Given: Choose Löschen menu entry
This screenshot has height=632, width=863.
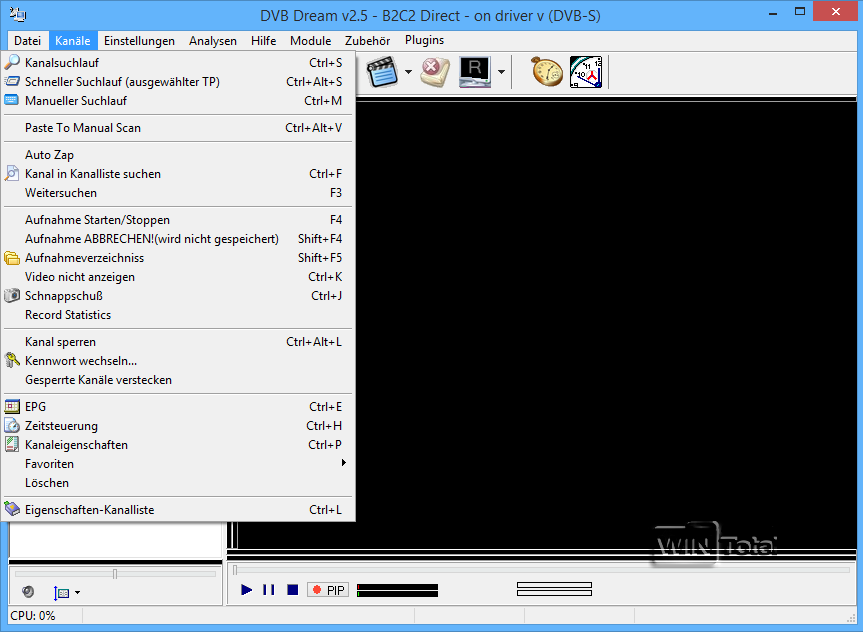Looking at the screenshot, I should pyautogui.click(x=178, y=483).
